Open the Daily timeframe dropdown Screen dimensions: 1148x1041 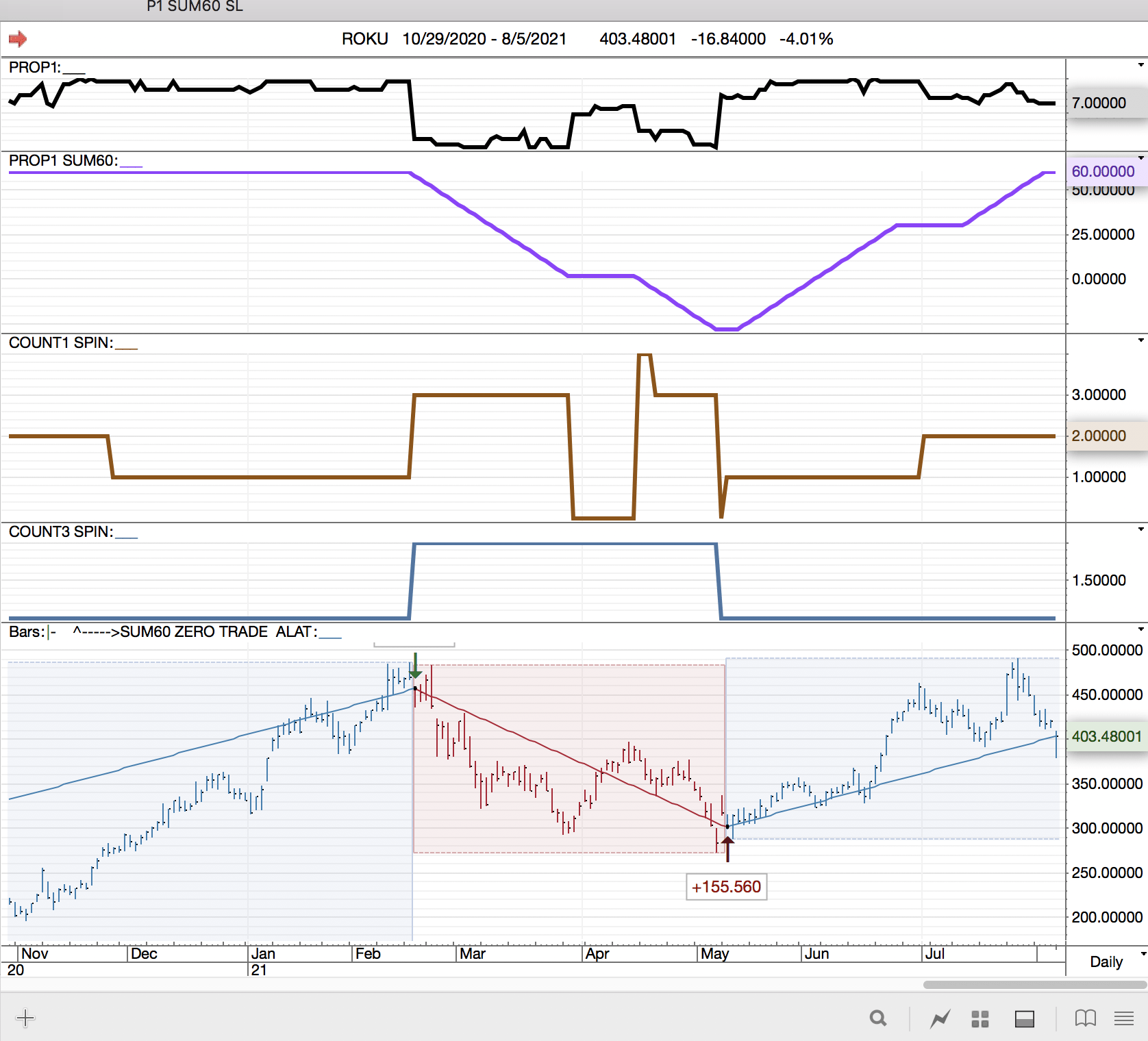click(x=1143, y=953)
